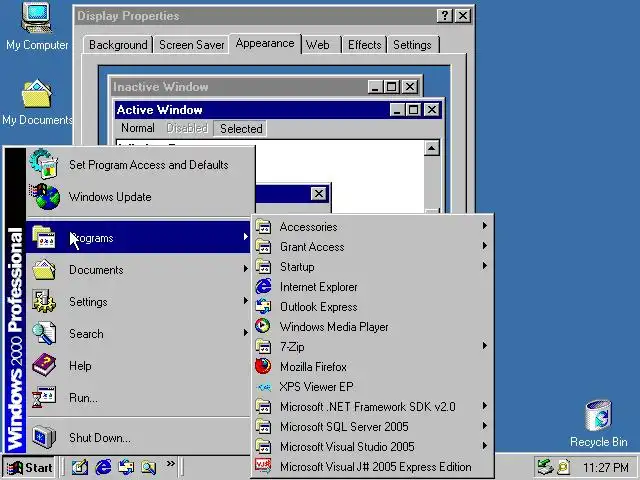Image resolution: width=640 pixels, height=480 pixels.
Task: Click the Windows Update globe icon
Action: point(45,196)
